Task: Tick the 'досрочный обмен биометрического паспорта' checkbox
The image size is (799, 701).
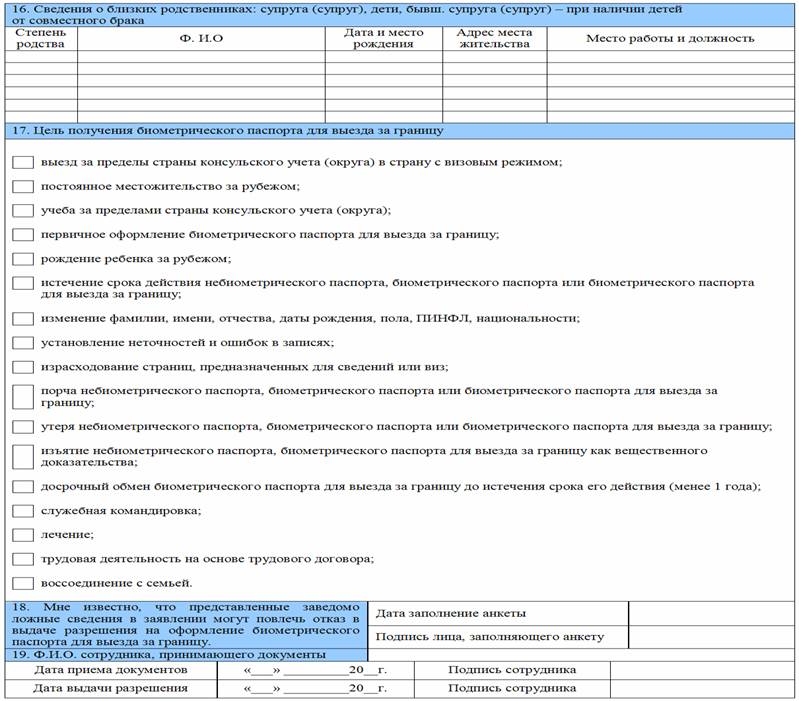Action: pyautogui.click(x=23, y=487)
